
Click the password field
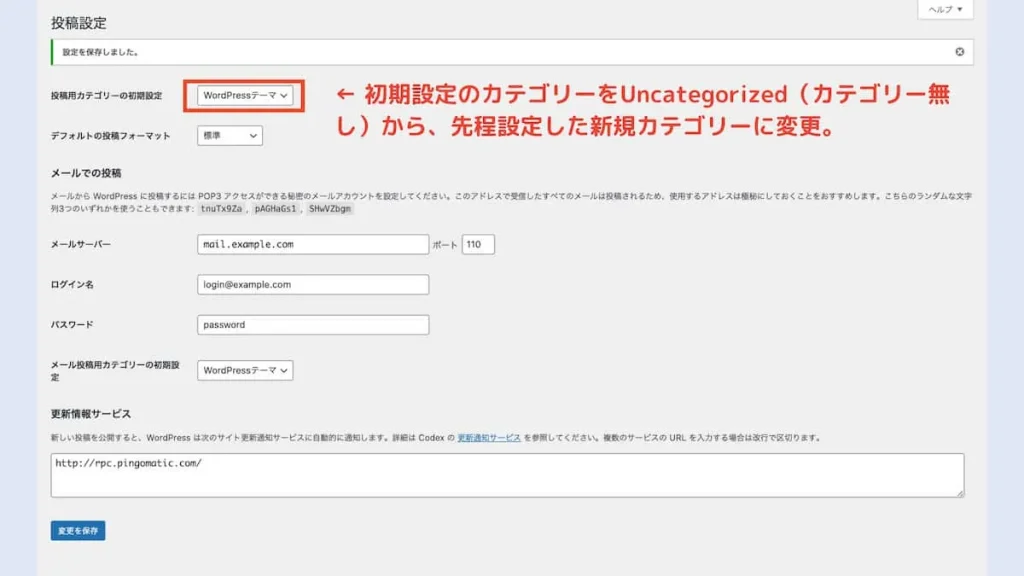[x=313, y=325]
